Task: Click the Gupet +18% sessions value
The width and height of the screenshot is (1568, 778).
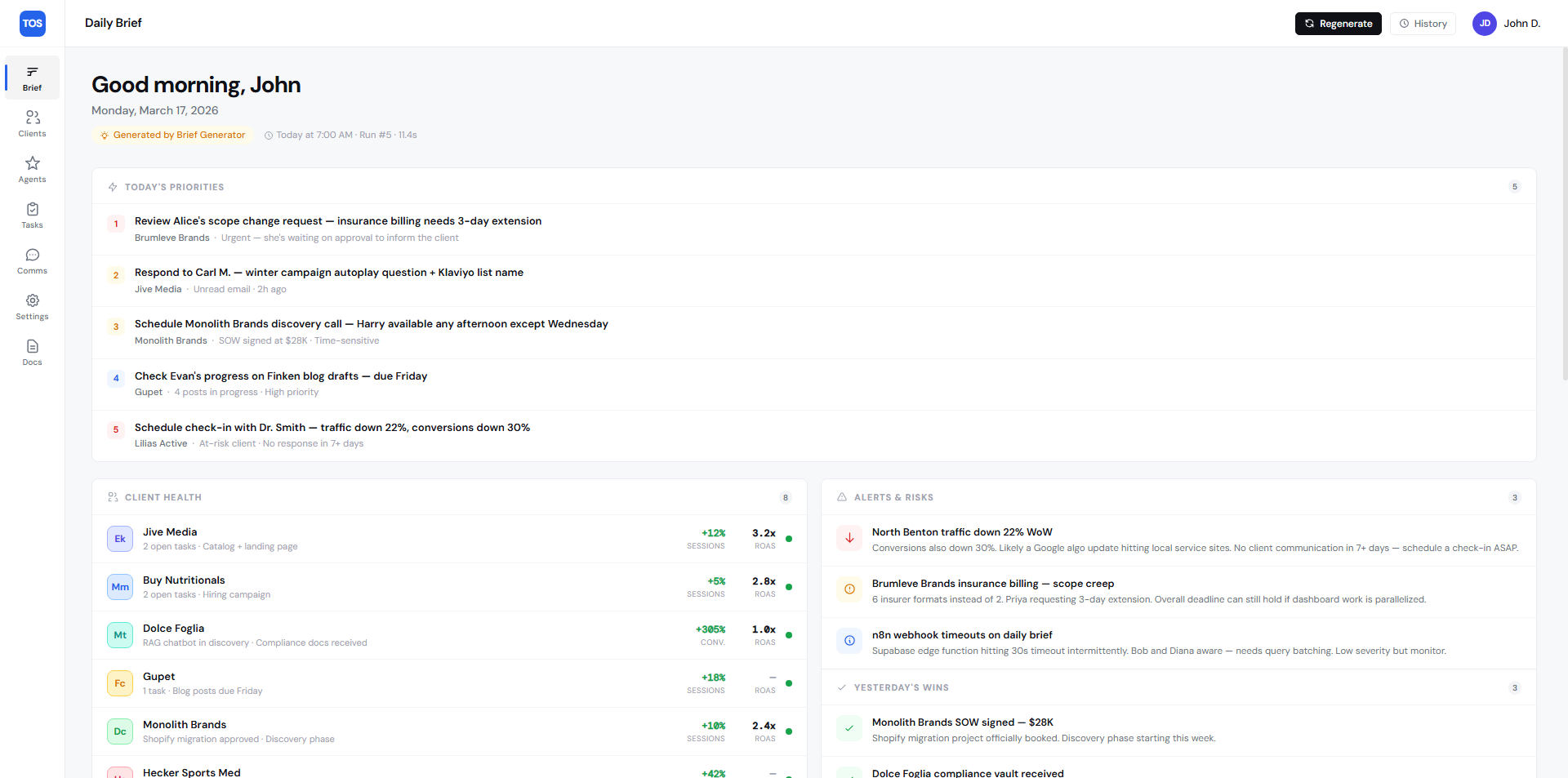Action: (x=713, y=678)
